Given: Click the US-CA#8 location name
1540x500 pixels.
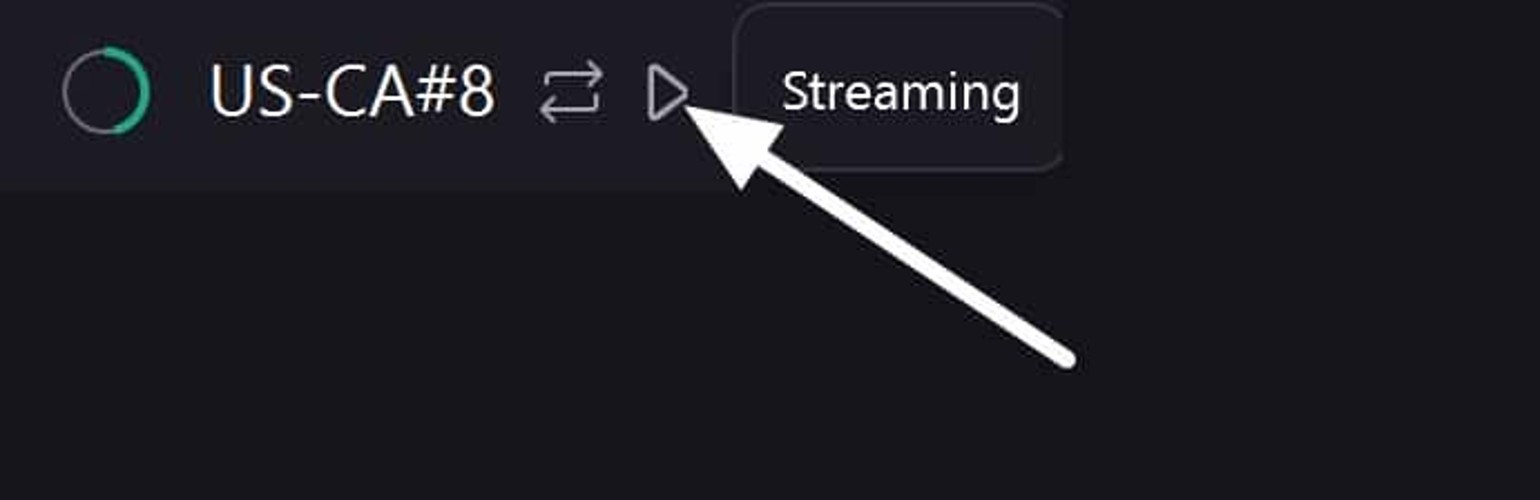Looking at the screenshot, I should [x=352, y=92].
